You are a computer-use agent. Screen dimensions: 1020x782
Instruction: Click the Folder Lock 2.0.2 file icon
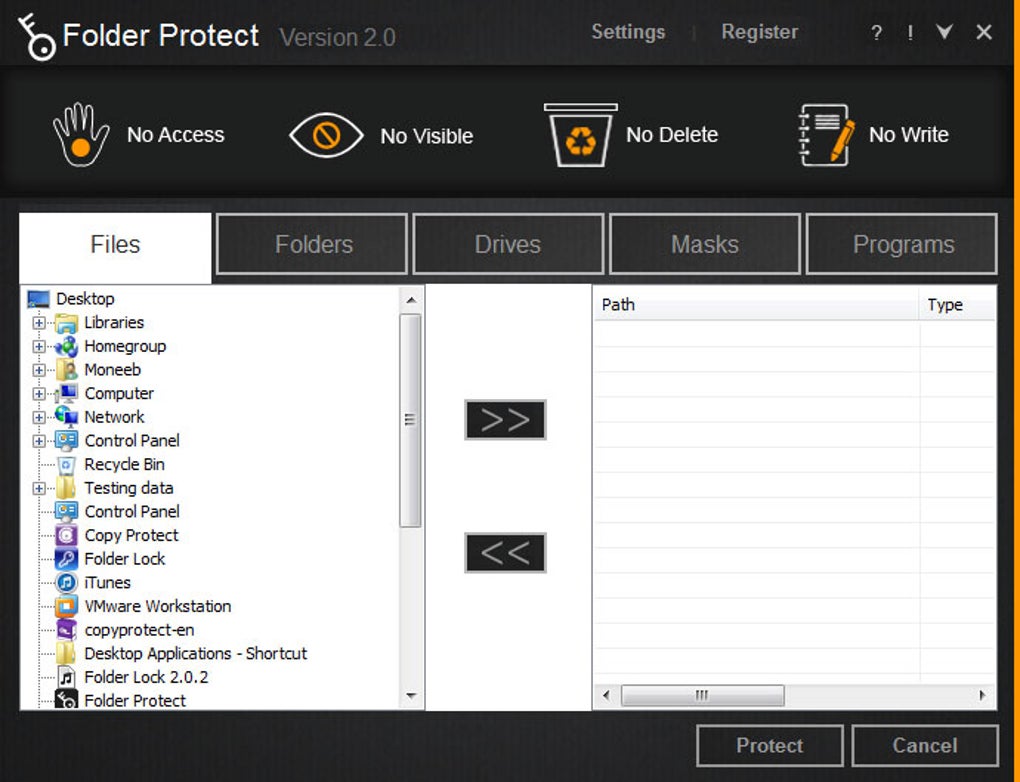pos(66,677)
